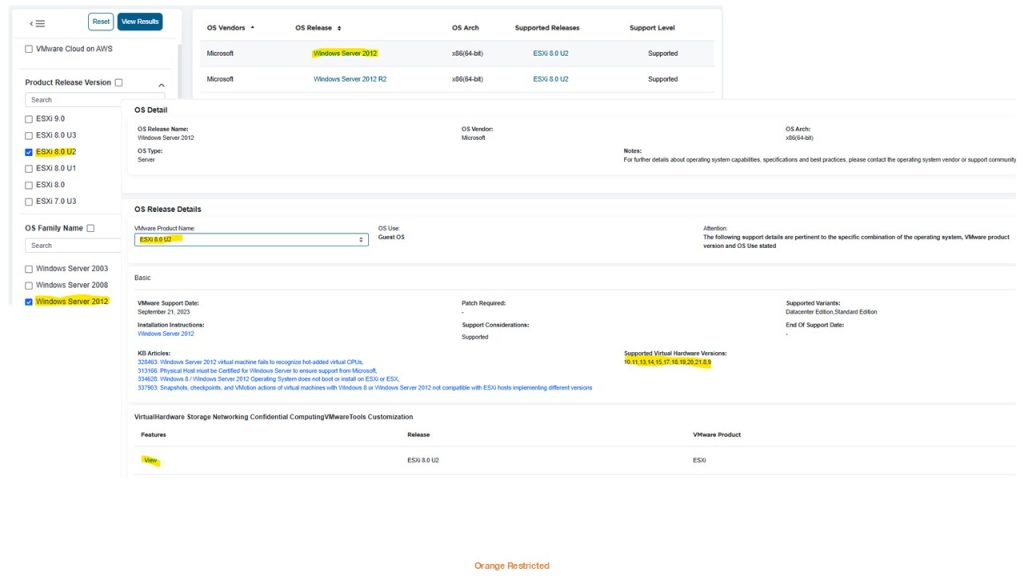1024x576 pixels.
Task: Switch to the VMwareTools tab
Action: (345, 417)
